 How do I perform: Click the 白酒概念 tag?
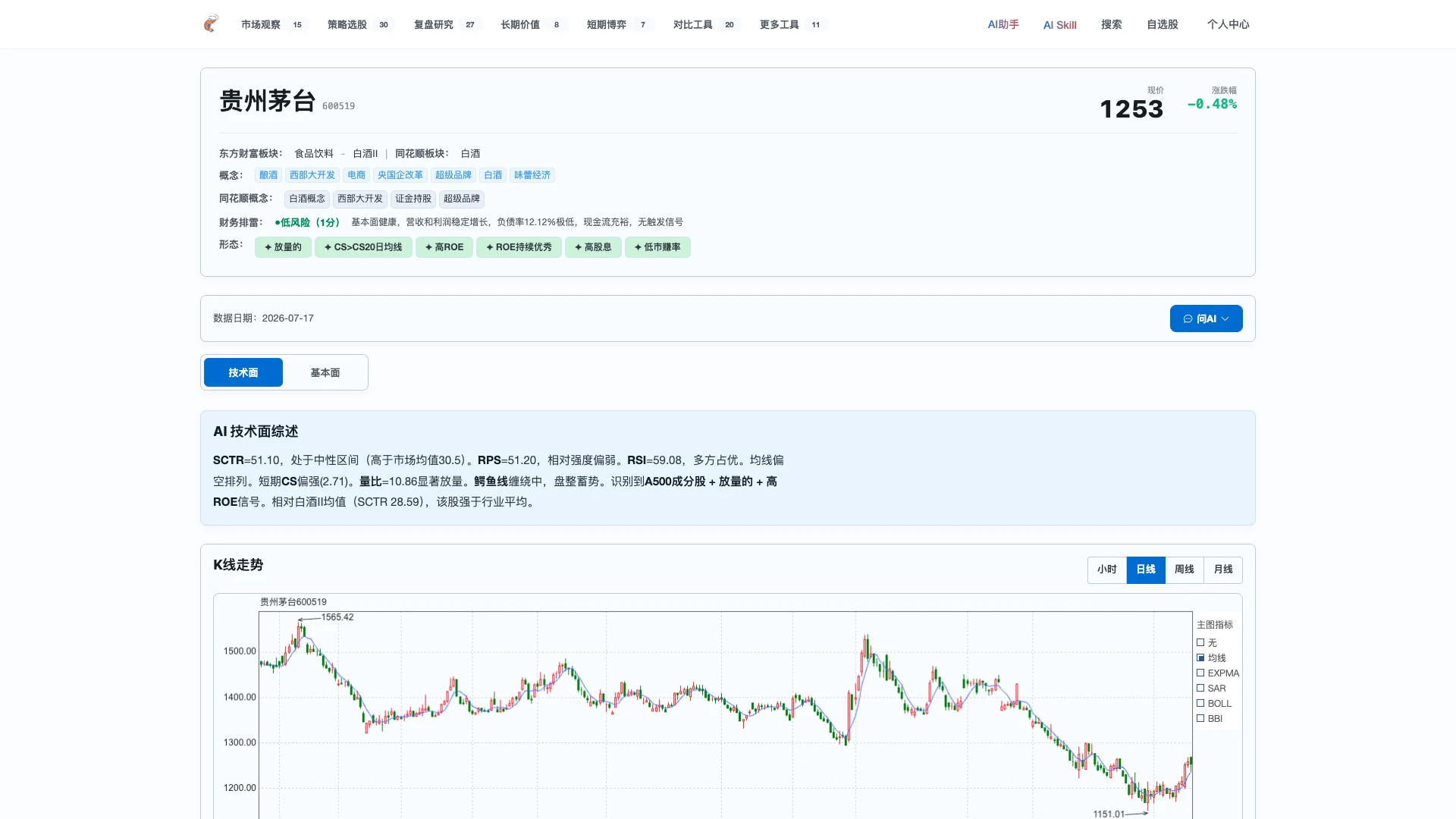coord(307,199)
